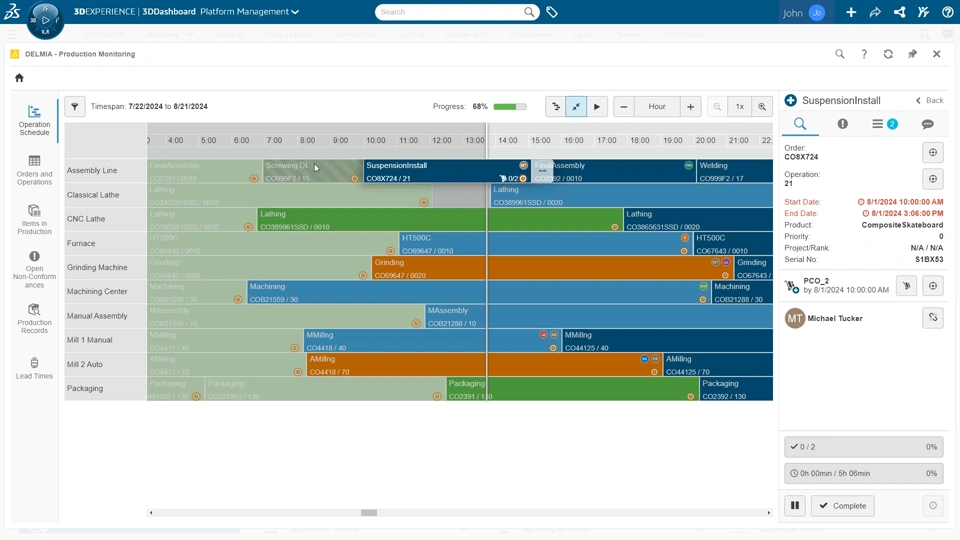
Task: Open Lead Times view
Action: click(34, 368)
